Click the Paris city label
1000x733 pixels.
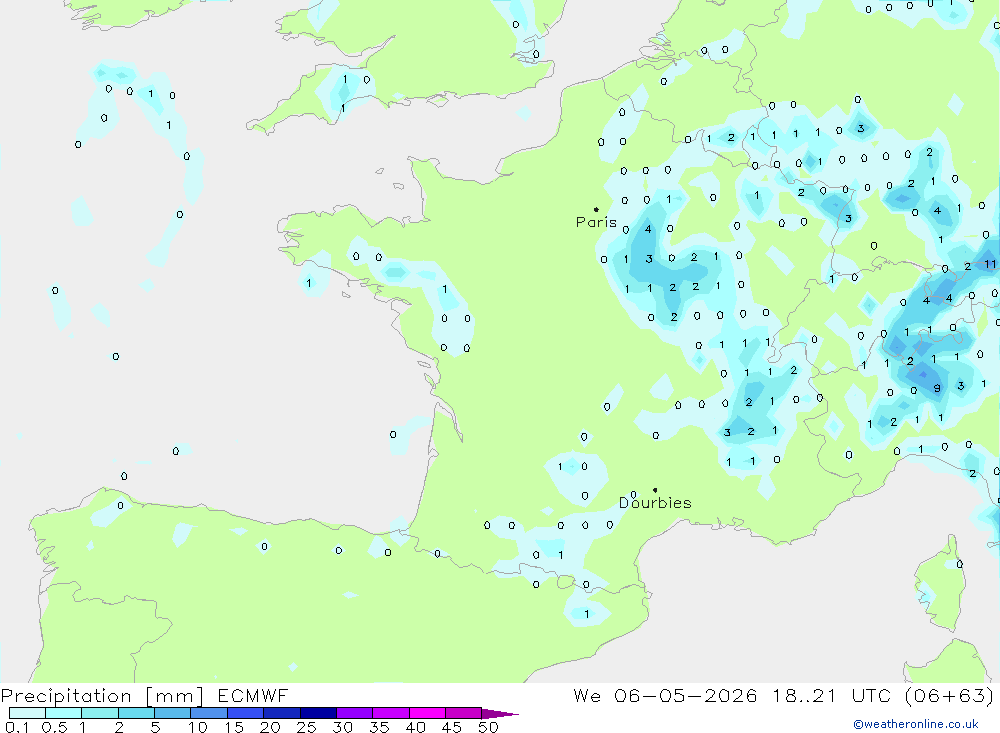pyautogui.click(x=596, y=222)
